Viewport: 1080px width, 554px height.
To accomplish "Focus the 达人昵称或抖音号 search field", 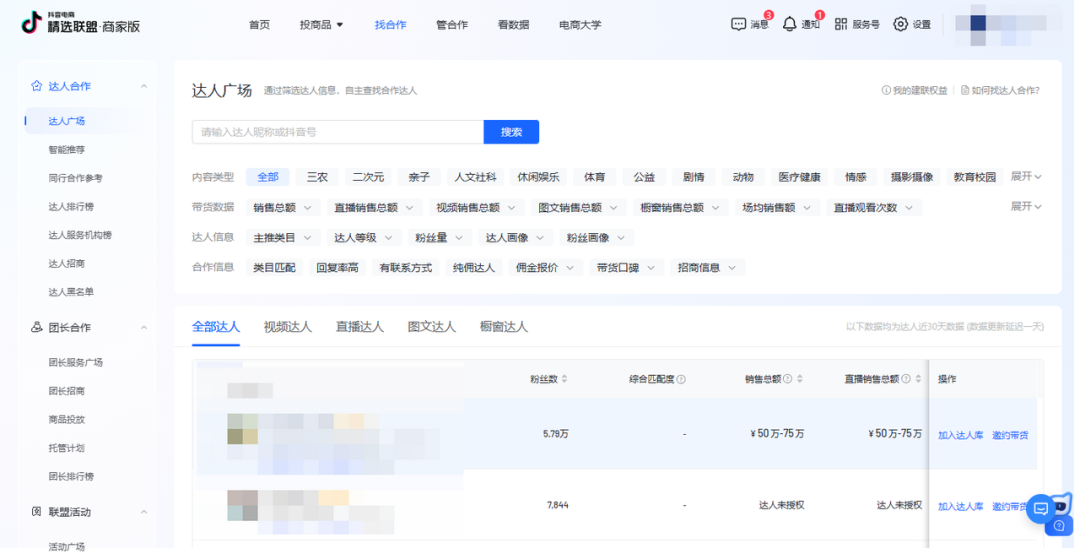I will click(338, 132).
